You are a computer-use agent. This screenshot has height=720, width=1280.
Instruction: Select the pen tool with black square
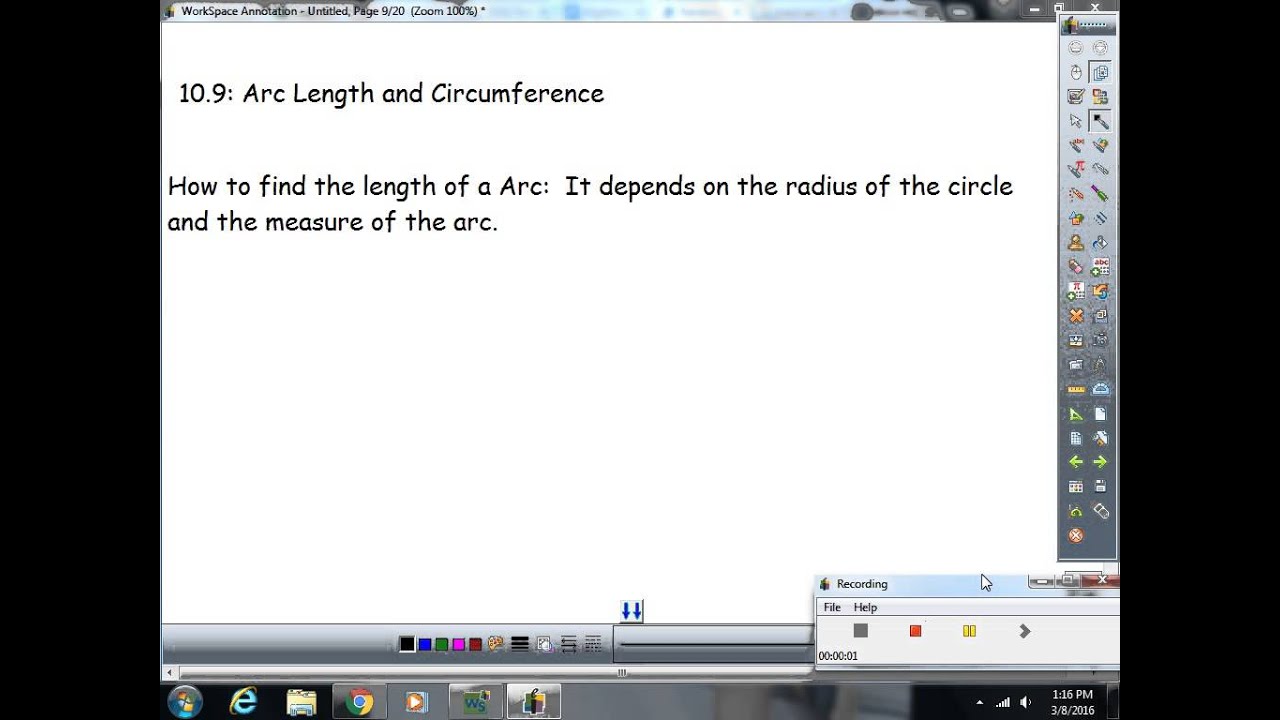(1100, 121)
